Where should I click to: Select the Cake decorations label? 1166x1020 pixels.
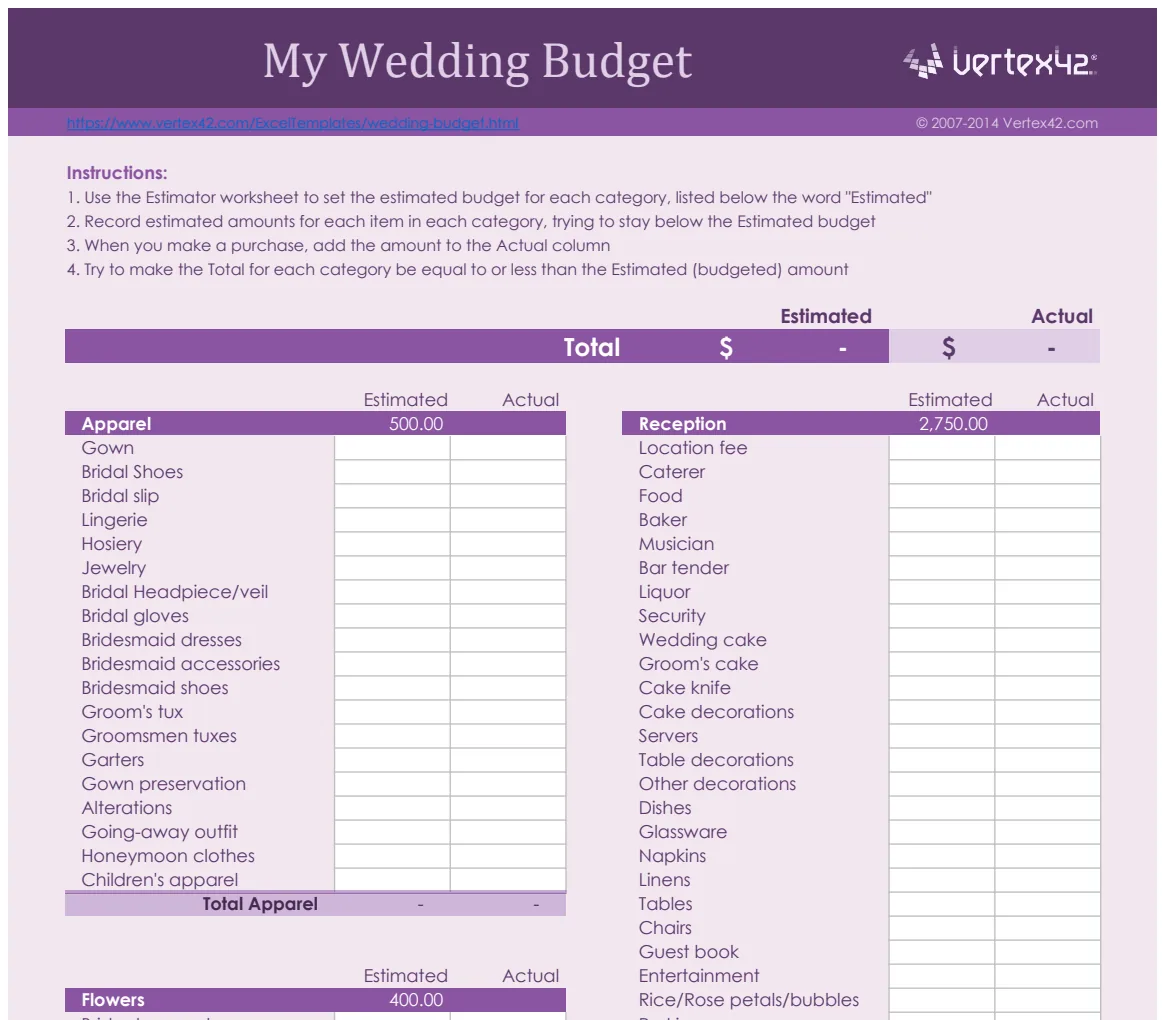[x=716, y=711]
